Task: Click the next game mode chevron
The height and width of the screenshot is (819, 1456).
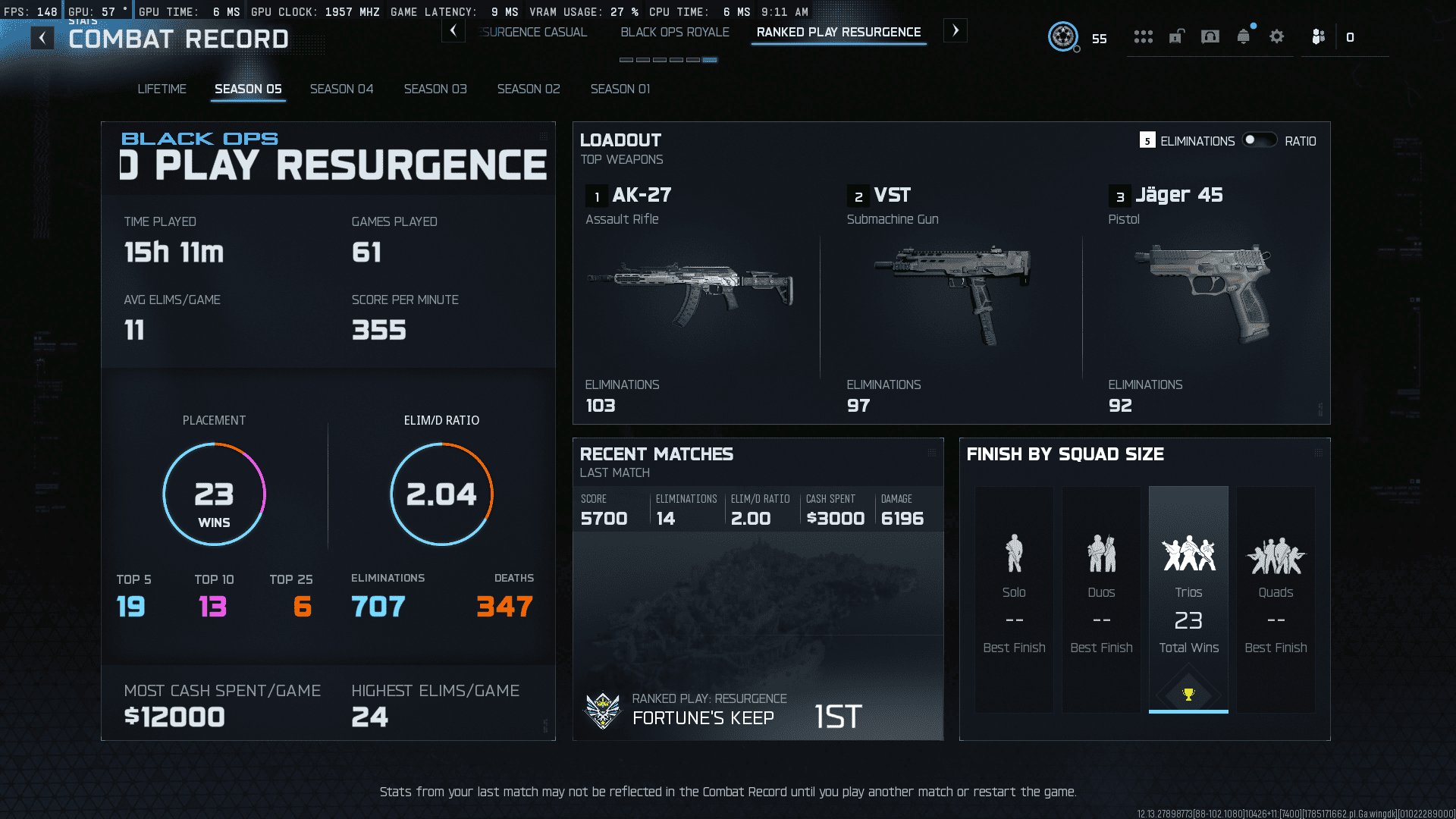Action: 955,31
